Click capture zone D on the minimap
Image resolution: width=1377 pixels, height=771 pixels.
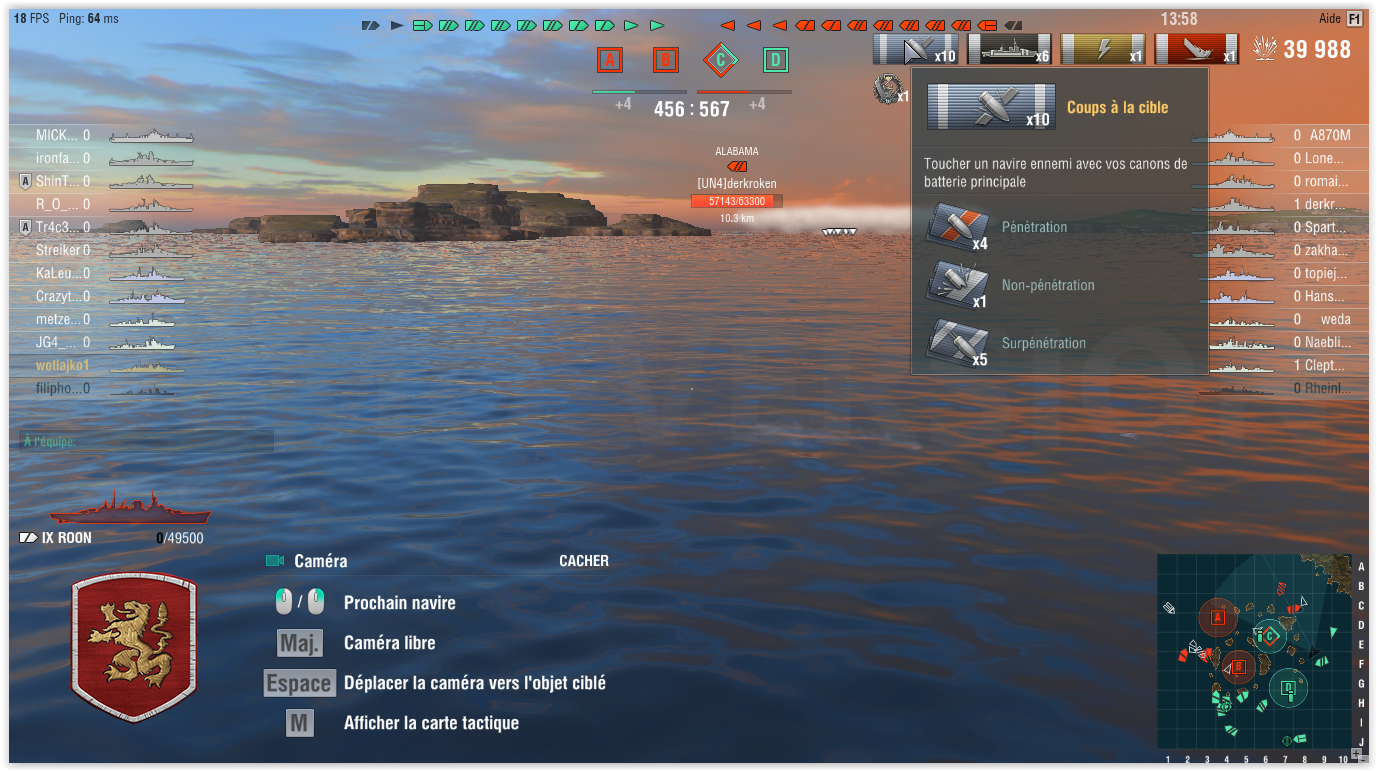[1289, 687]
